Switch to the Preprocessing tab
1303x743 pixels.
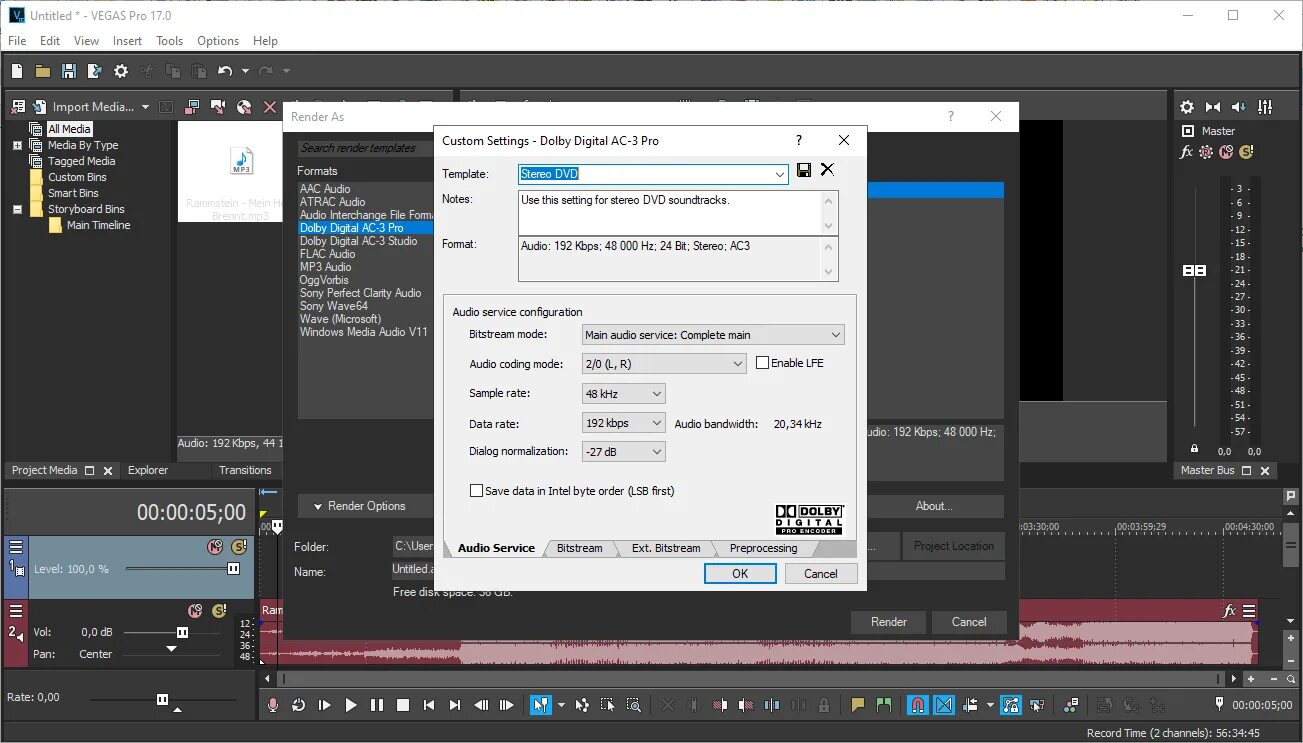pyautogui.click(x=763, y=548)
